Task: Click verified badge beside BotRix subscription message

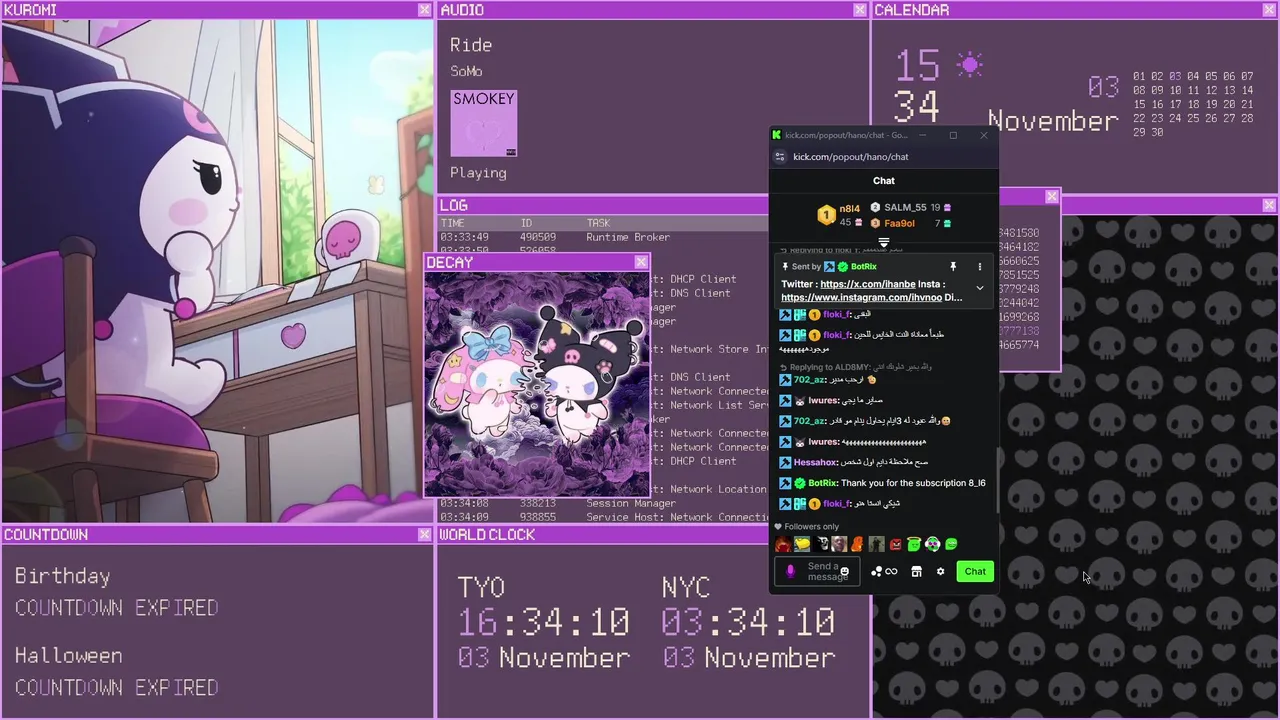Action: coord(800,483)
